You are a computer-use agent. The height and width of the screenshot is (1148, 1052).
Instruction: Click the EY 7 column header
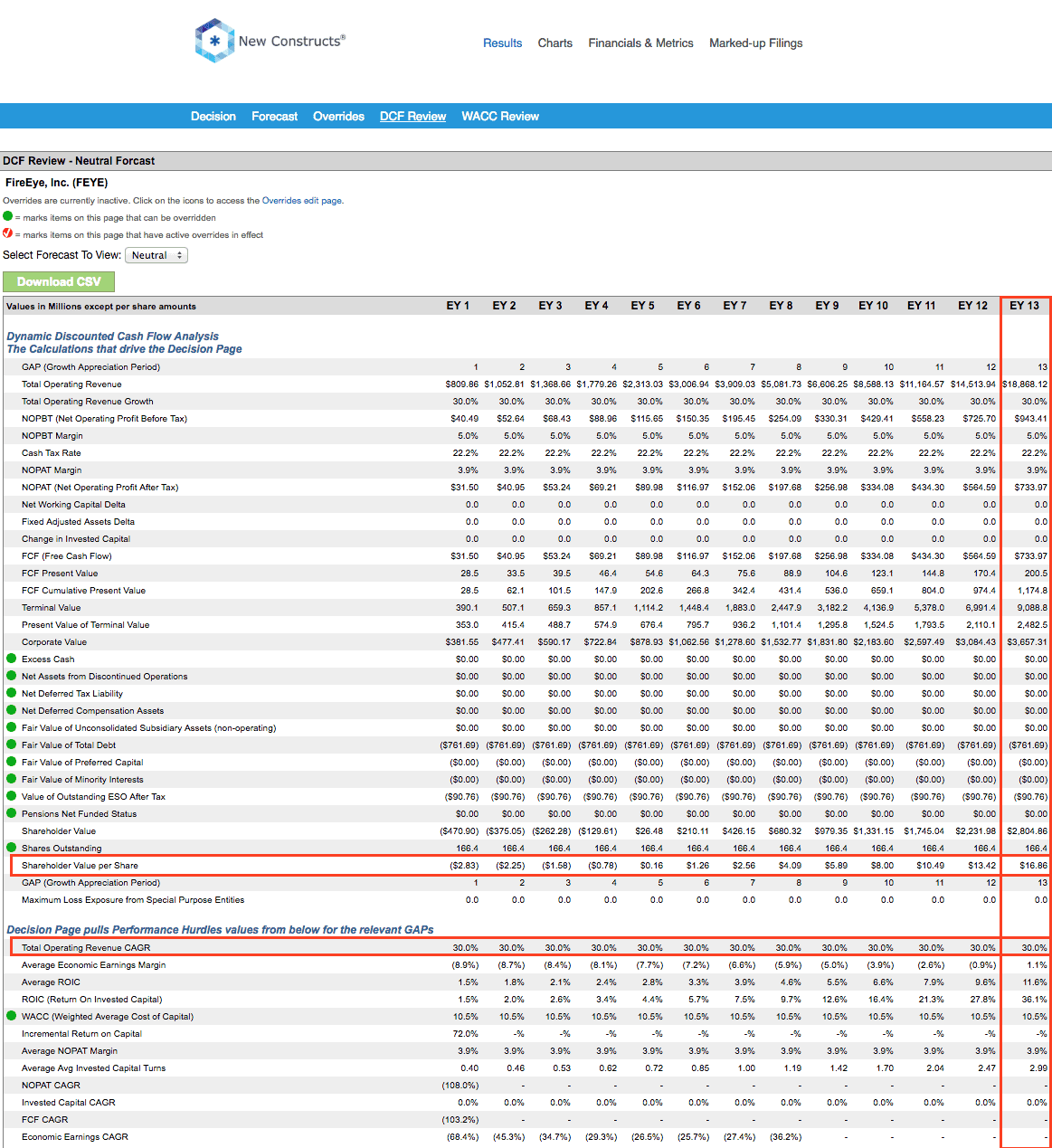coord(735,306)
